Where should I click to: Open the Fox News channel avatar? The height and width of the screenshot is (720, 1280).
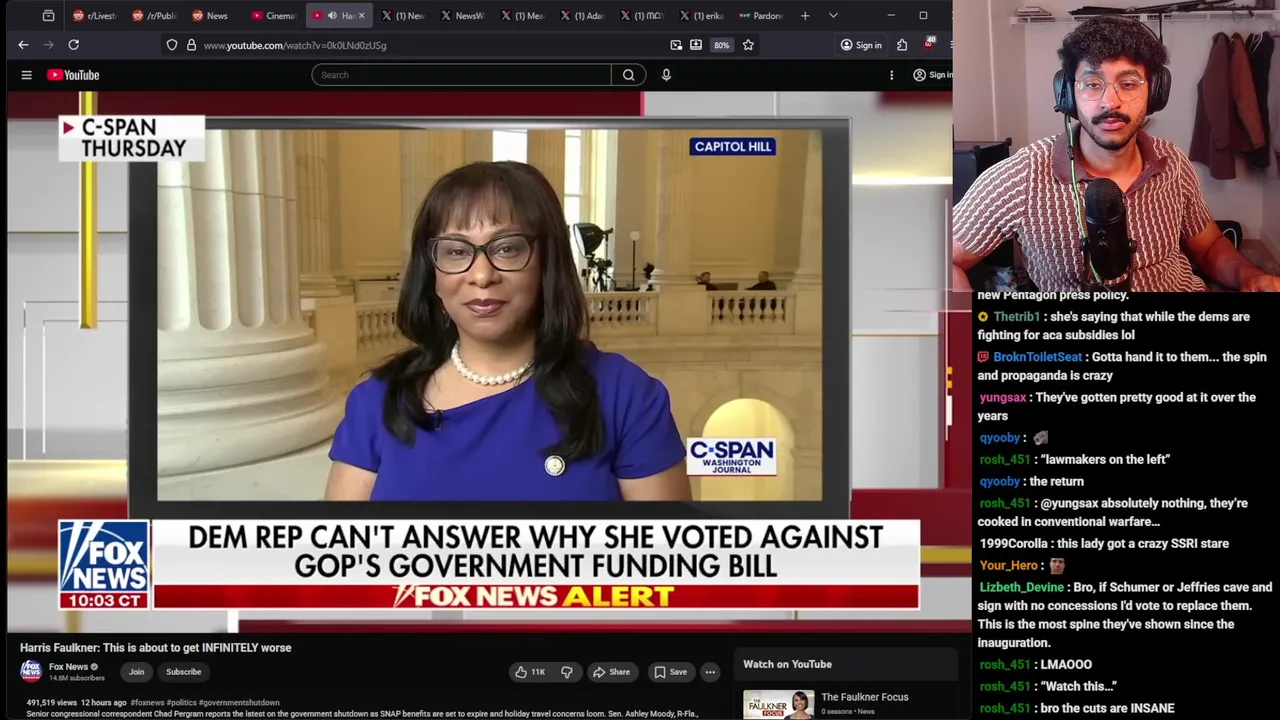pyautogui.click(x=31, y=671)
